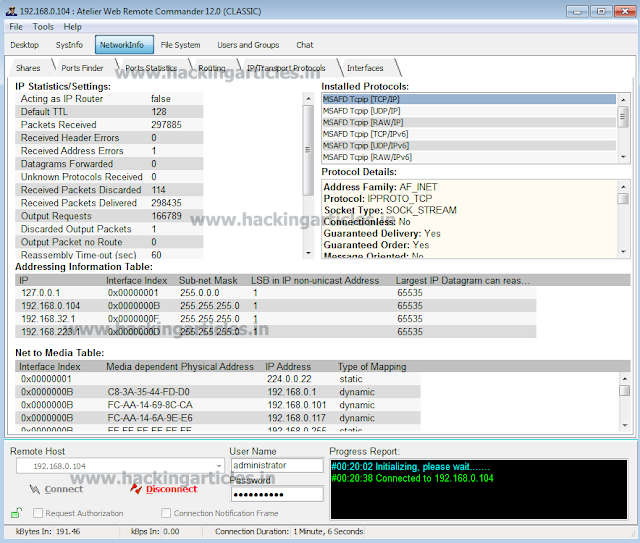Open Users and Groups section

click(x=248, y=45)
